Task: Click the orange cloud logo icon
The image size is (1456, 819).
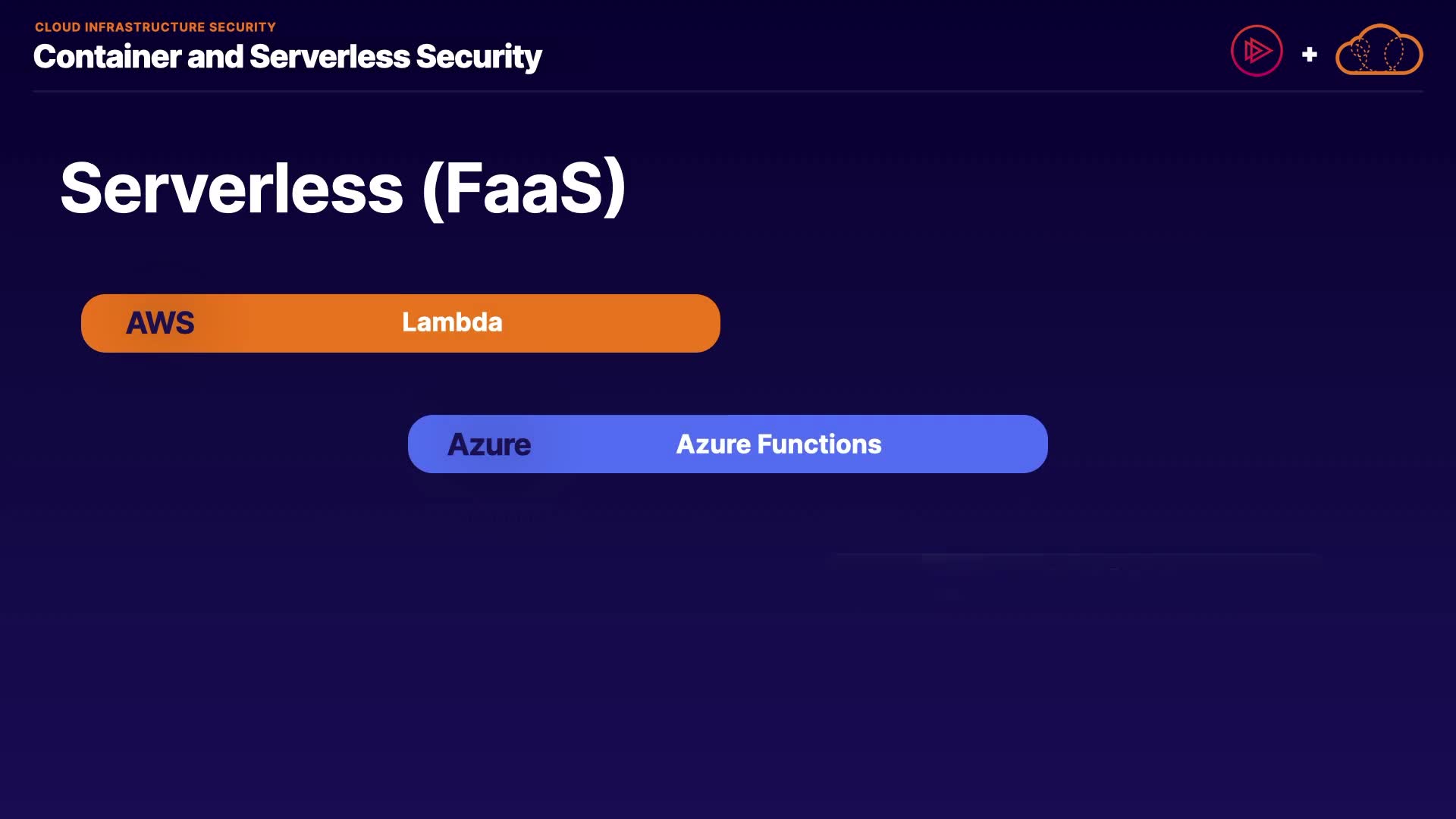Action: pyautogui.click(x=1379, y=51)
